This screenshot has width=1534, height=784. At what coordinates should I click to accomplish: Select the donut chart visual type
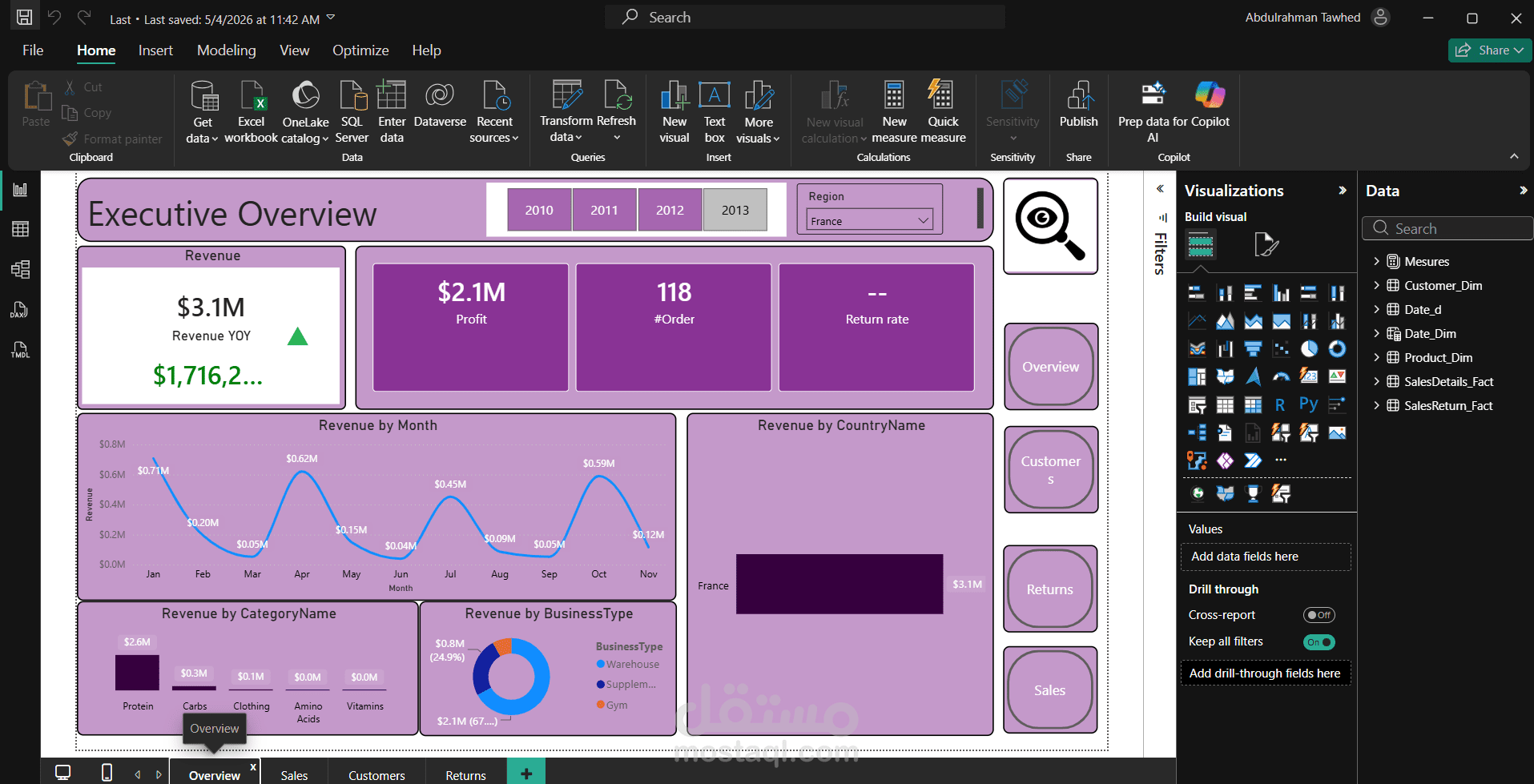1337,348
